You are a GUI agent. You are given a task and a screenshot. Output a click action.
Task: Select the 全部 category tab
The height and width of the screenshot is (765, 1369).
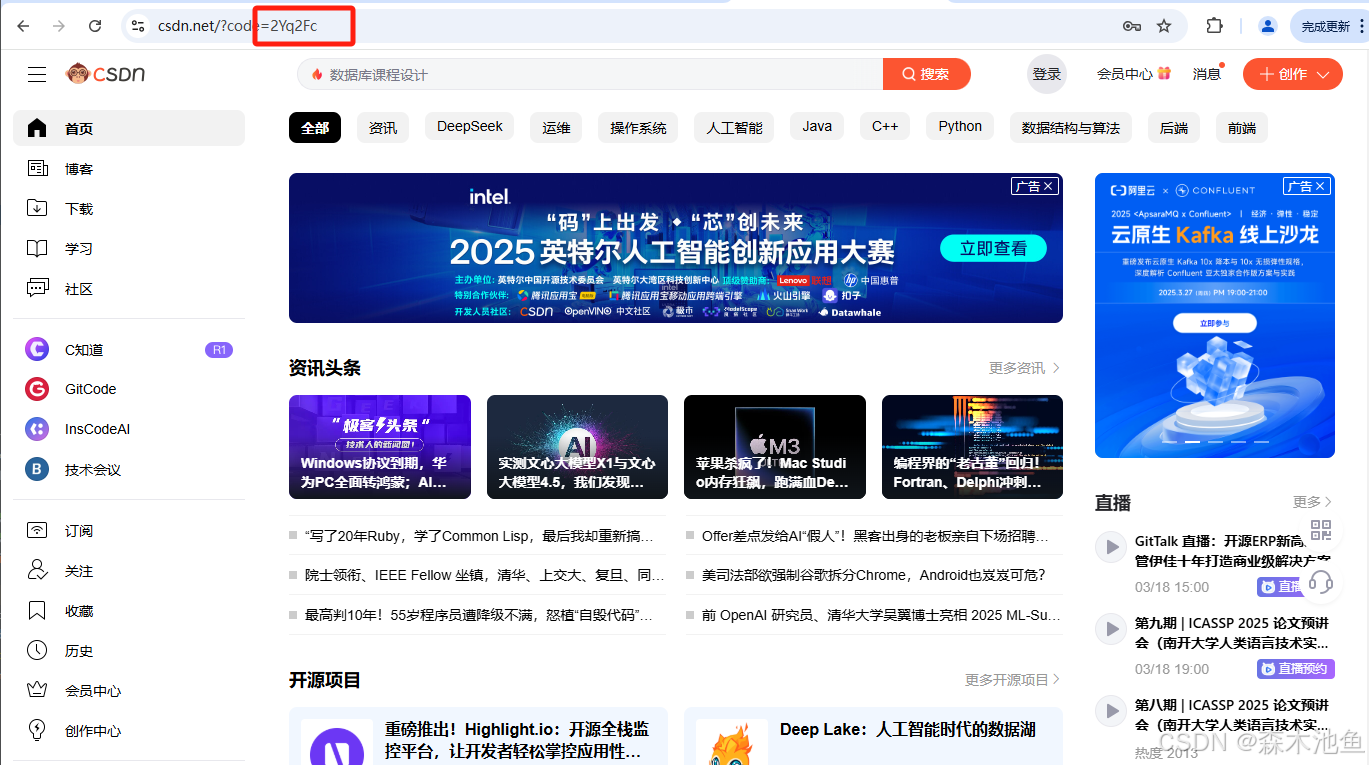coord(315,127)
